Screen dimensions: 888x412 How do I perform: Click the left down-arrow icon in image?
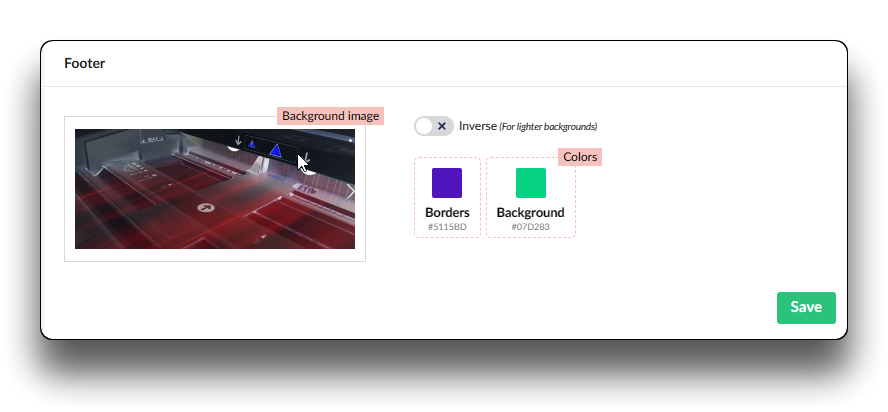click(237, 141)
